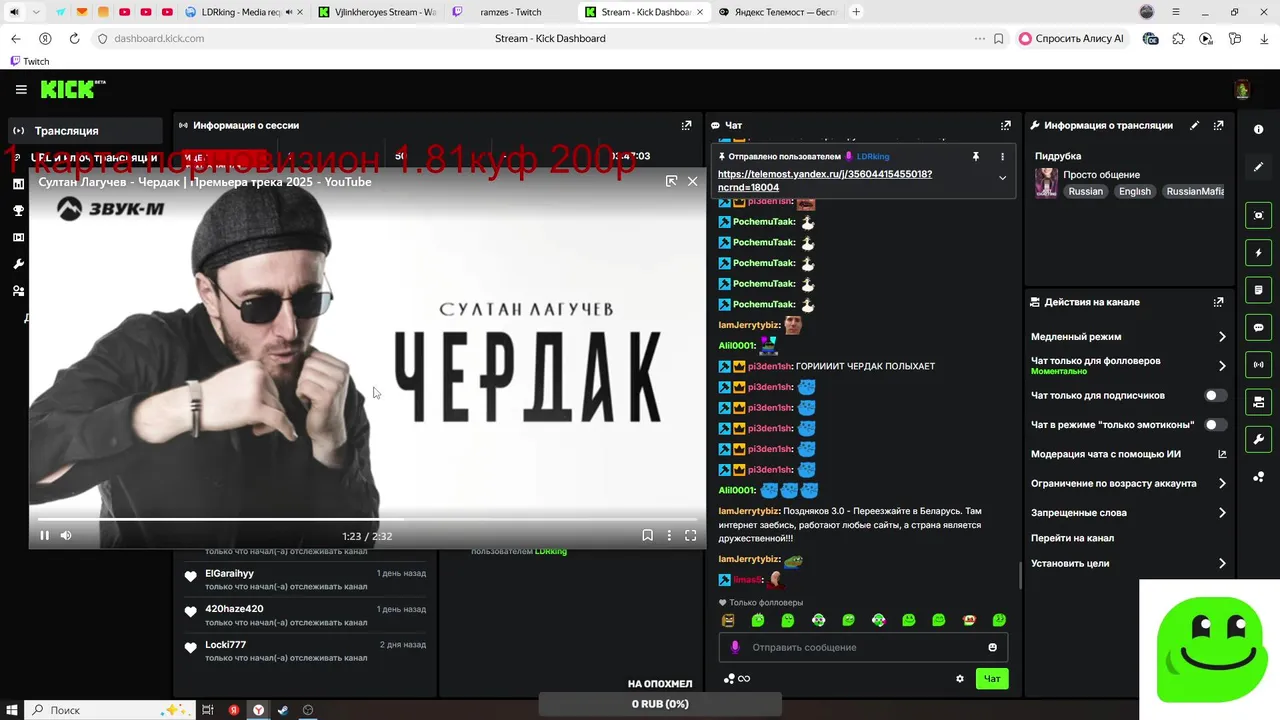Toggle the notes widget in right sidebar

click(1258, 290)
